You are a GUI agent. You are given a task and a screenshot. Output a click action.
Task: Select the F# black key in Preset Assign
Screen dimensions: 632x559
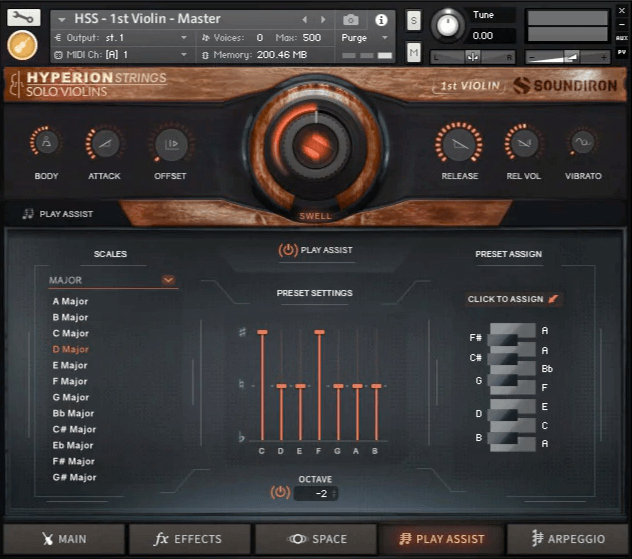click(502, 339)
